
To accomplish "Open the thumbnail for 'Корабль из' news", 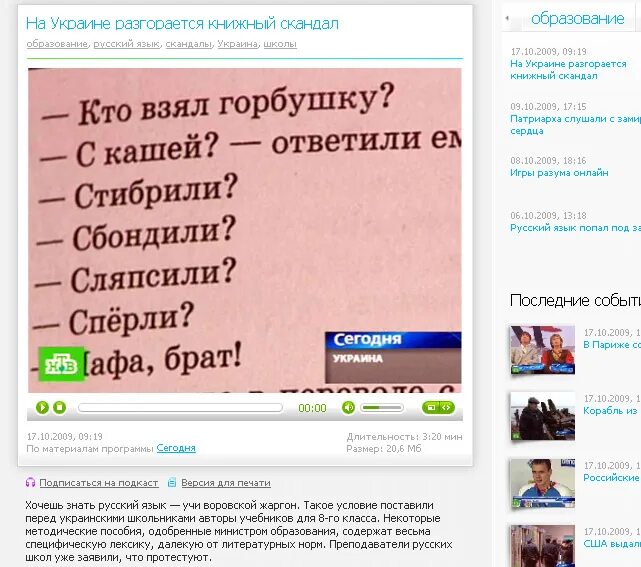I will 542,416.
